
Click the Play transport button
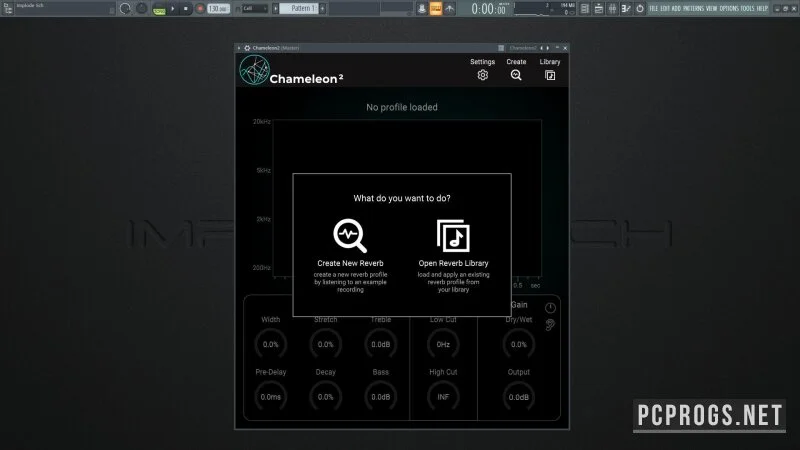point(172,9)
